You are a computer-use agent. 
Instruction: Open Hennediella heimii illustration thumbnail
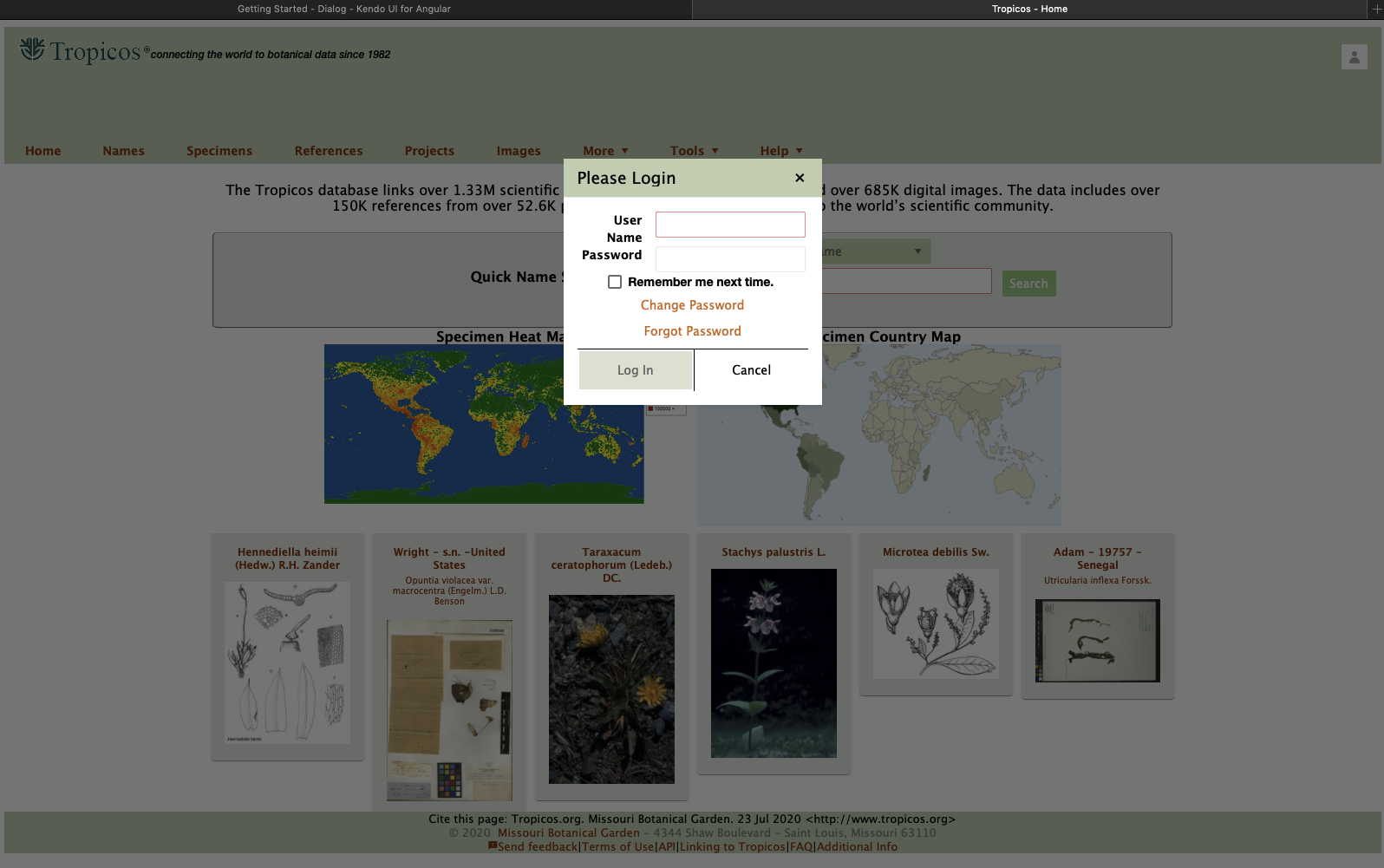[x=287, y=663]
